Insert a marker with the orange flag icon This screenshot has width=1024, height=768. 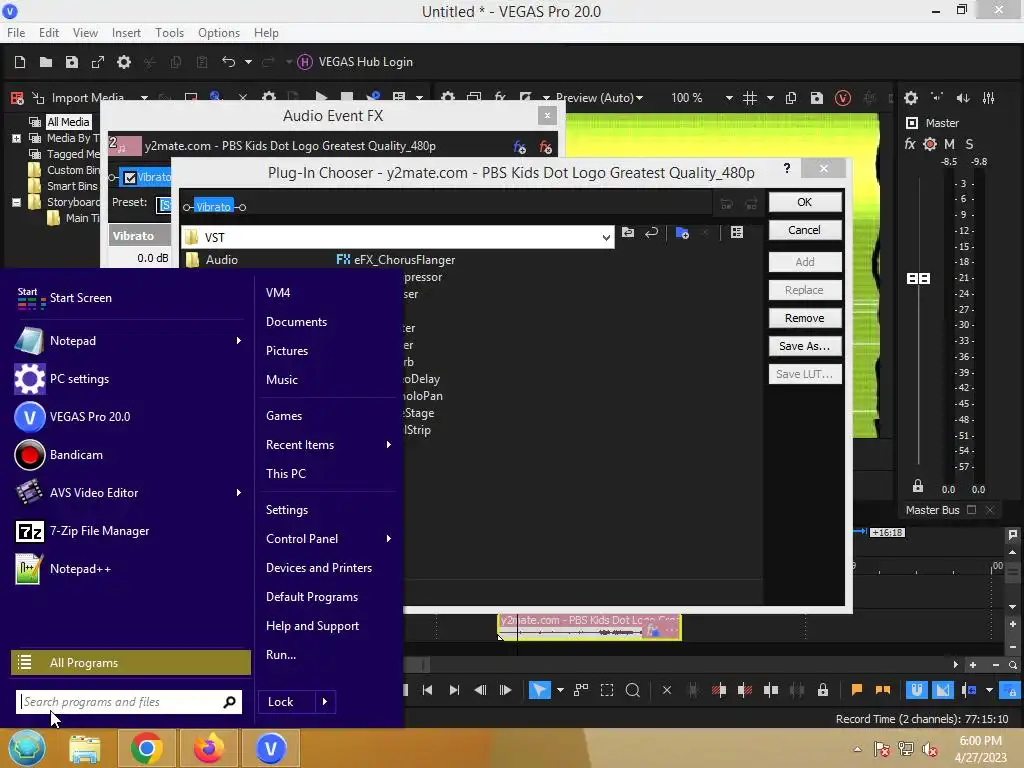857,690
